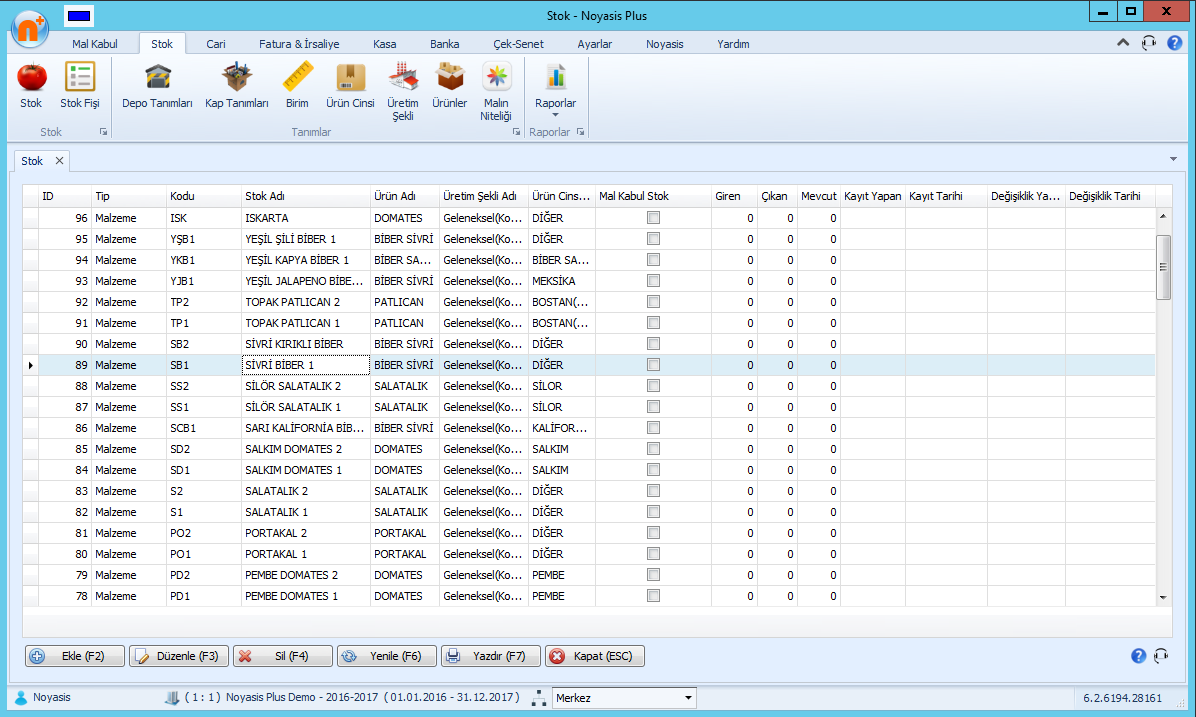Click the Kapat (ESC) button
The image size is (1196, 717).
click(x=595, y=656)
